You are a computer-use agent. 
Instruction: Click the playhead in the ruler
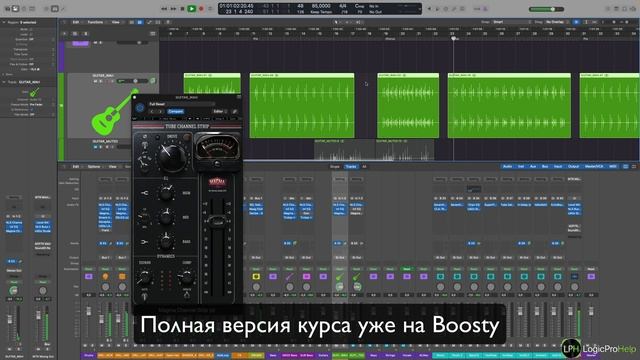pos(453,38)
